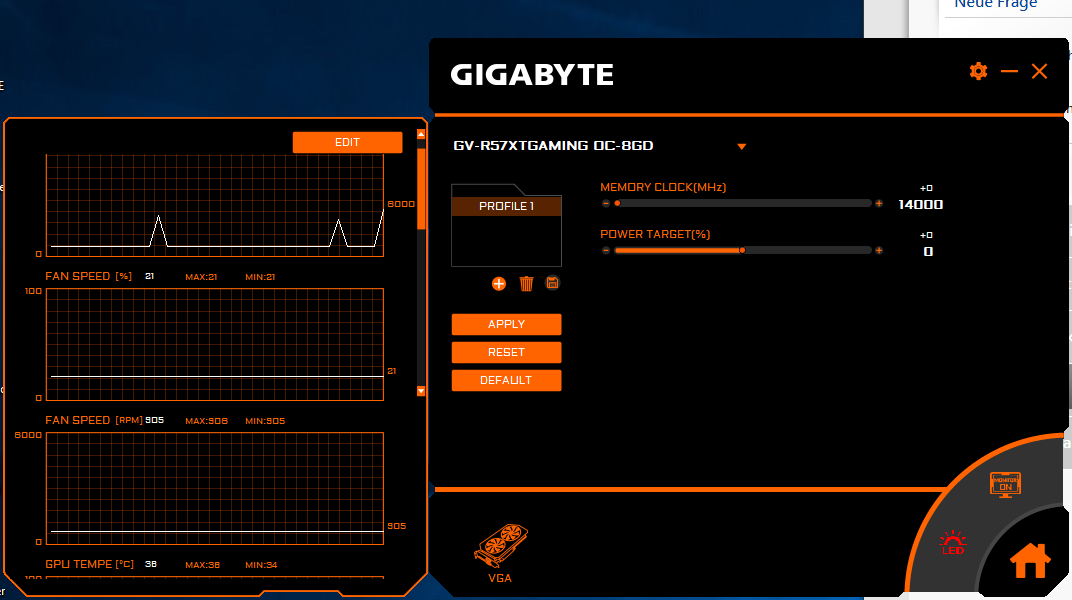
Task: Add a new profile with plus icon
Action: click(x=499, y=284)
